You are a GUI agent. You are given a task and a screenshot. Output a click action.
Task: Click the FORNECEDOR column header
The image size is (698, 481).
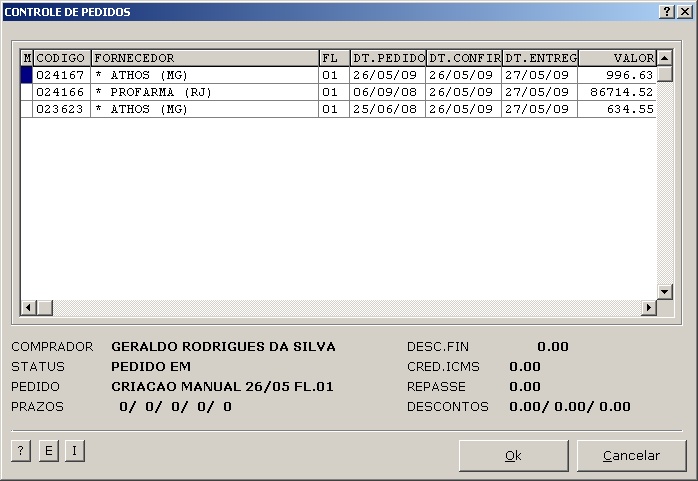pyautogui.click(x=204, y=58)
